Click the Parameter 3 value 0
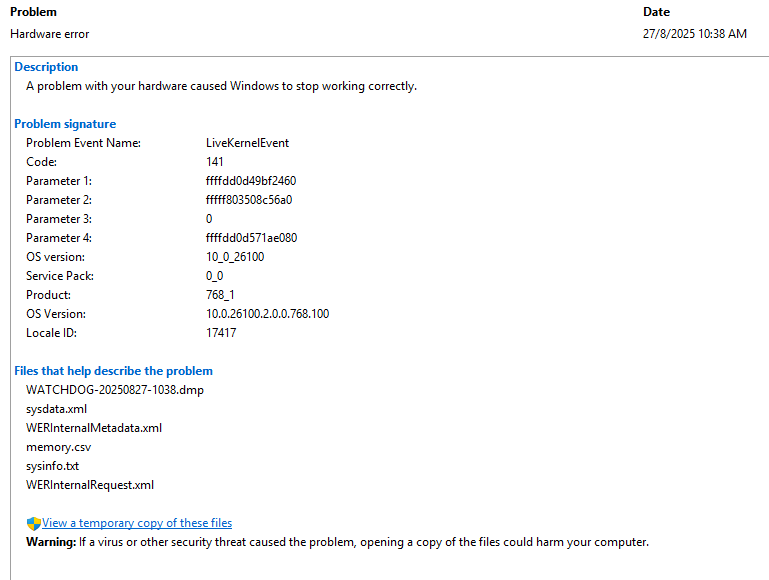This screenshot has height=580, width=769. [209, 219]
